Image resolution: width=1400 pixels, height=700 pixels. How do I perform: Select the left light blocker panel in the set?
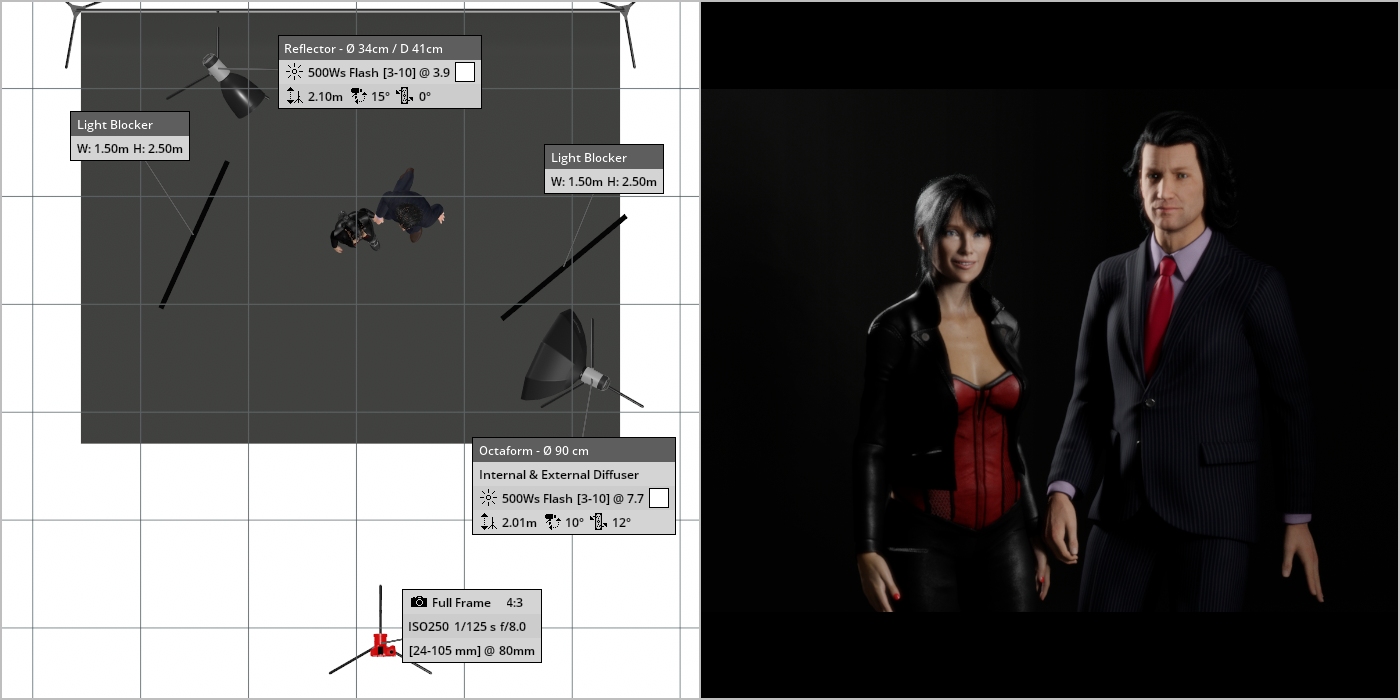coord(195,234)
